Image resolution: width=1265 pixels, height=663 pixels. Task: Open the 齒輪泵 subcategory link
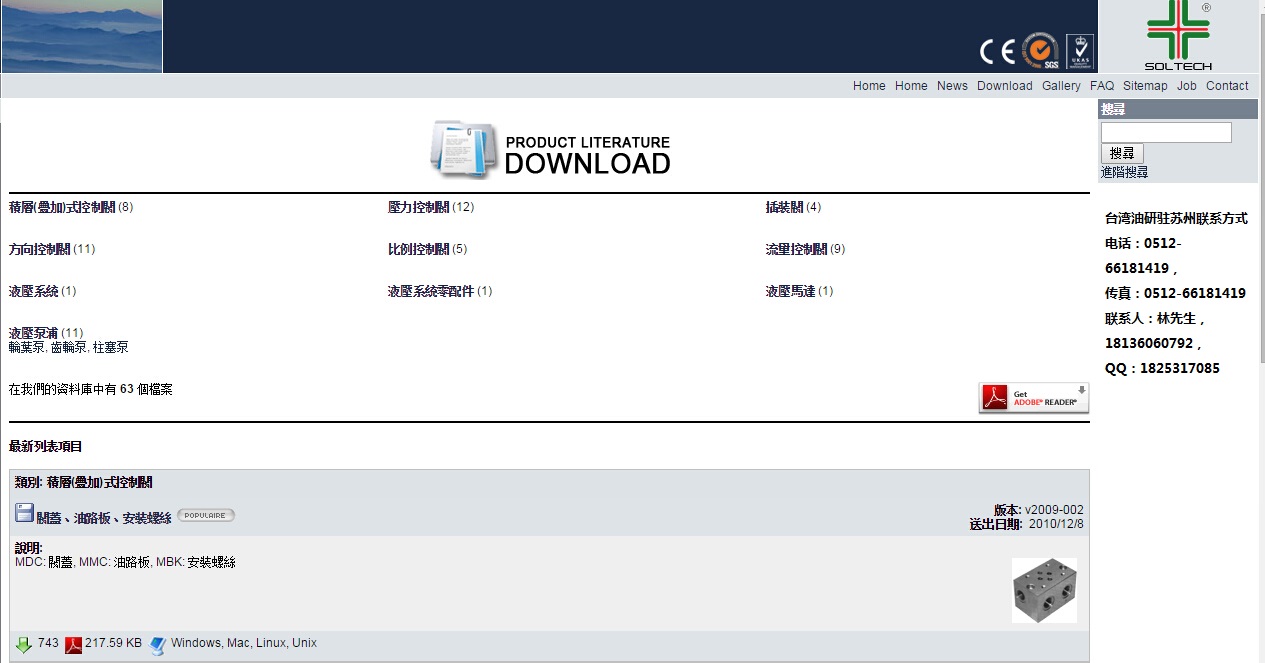click(x=68, y=347)
